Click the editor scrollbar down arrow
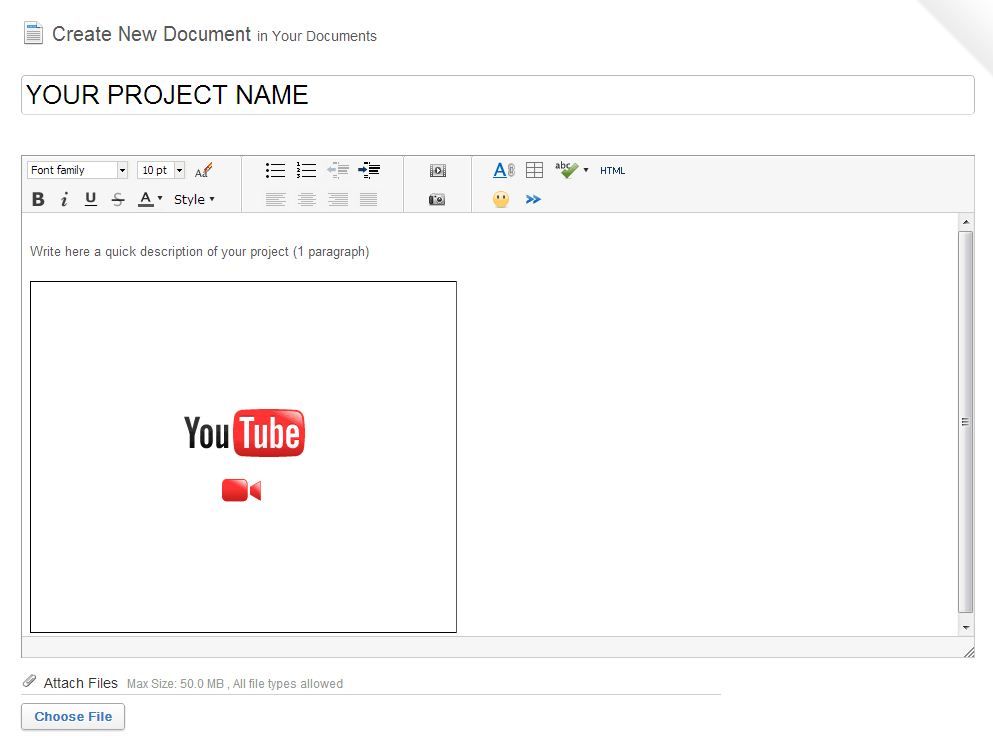This screenshot has height=740, width=993. [x=966, y=627]
